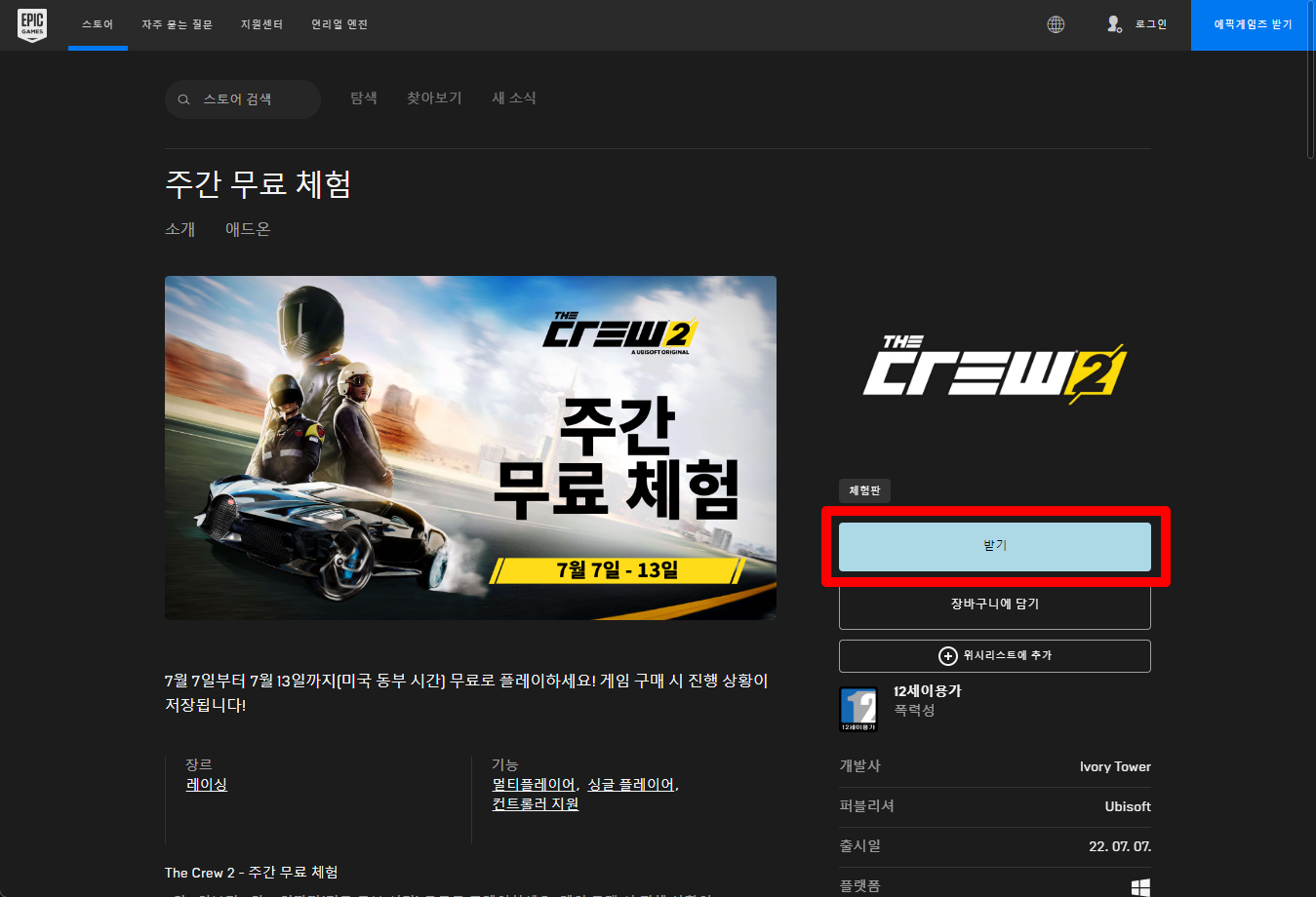Switch to the 찾아보기 tab
The height and width of the screenshot is (897, 1316).
pos(434,98)
